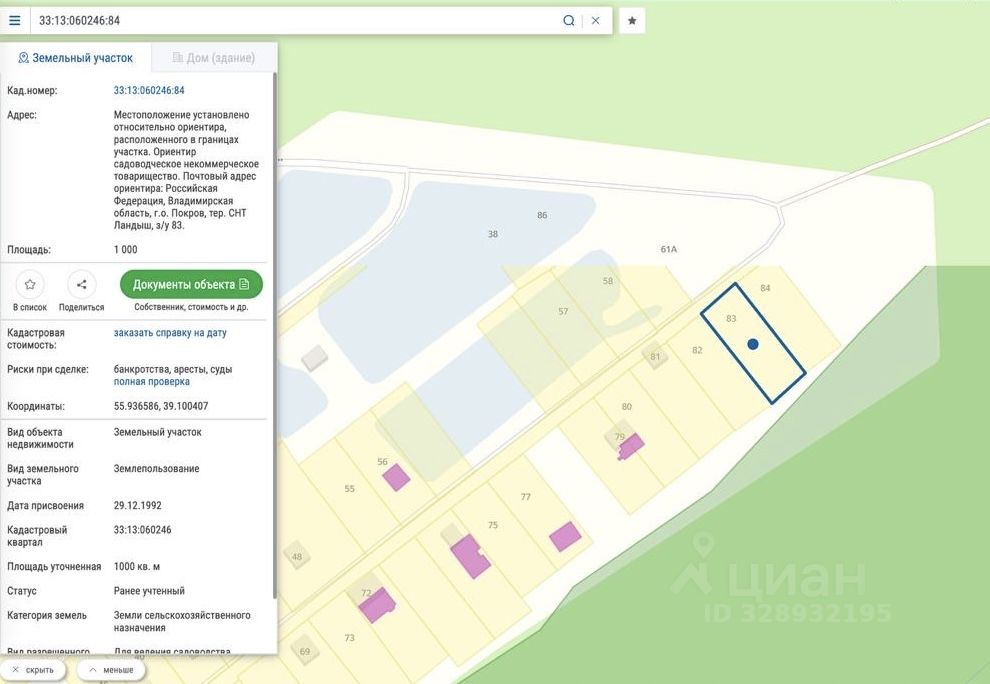
Task: Collapse details with the меньше button
Action: (x=111, y=670)
